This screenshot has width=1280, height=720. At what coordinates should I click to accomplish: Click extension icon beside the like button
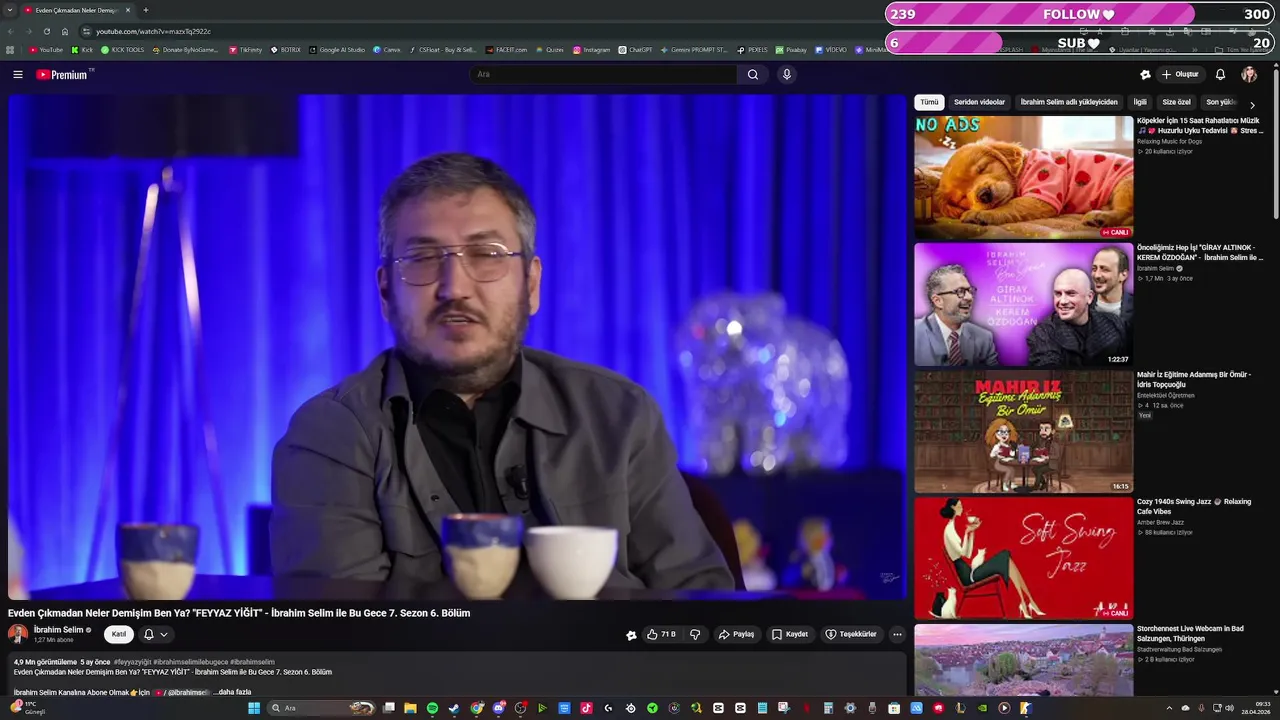(x=631, y=635)
